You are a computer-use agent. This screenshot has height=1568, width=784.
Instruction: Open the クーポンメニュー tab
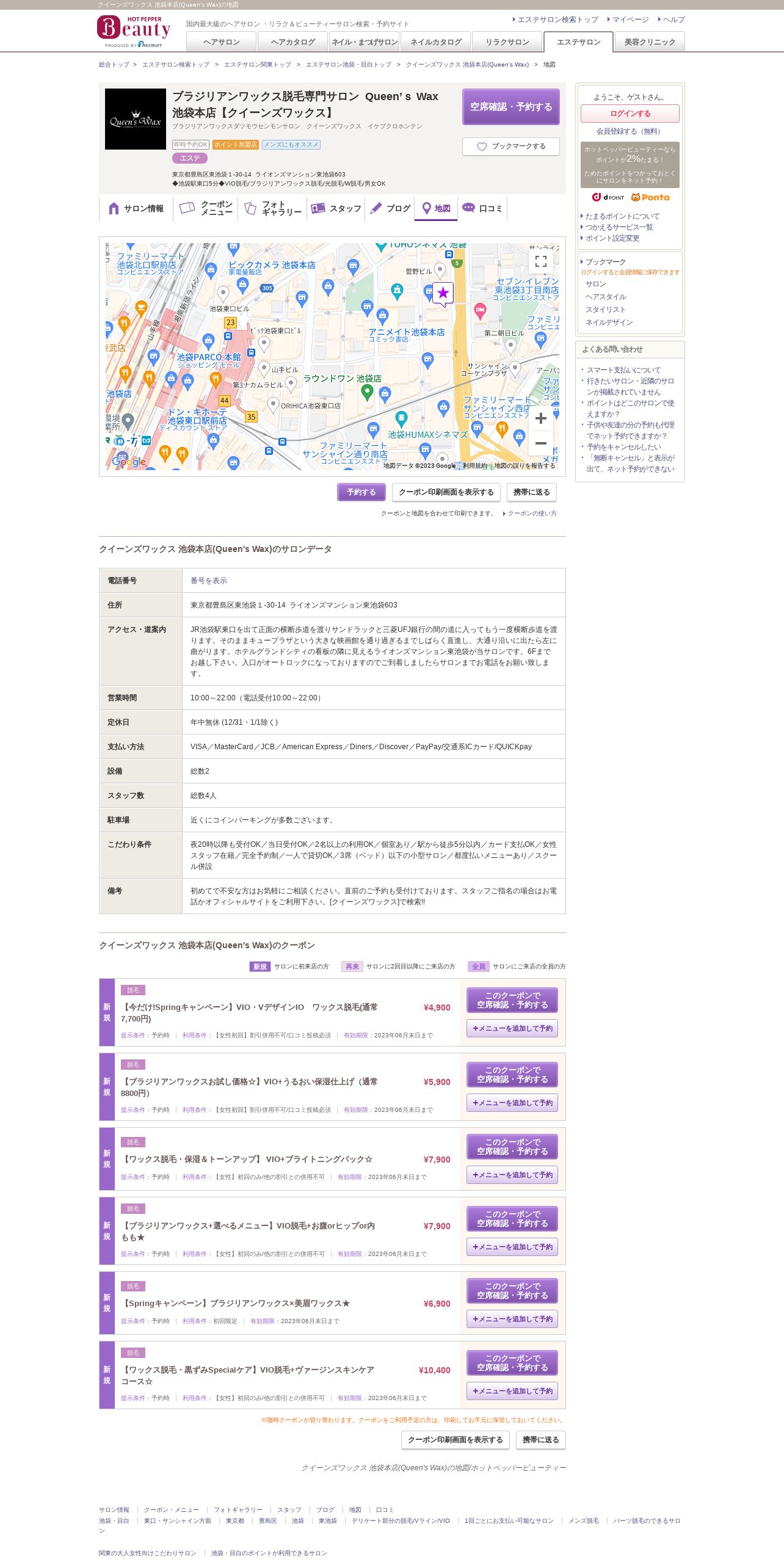[205, 209]
